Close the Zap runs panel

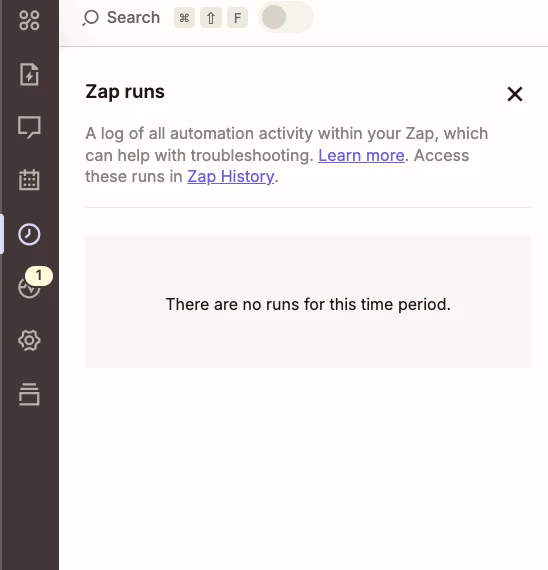tap(515, 94)
